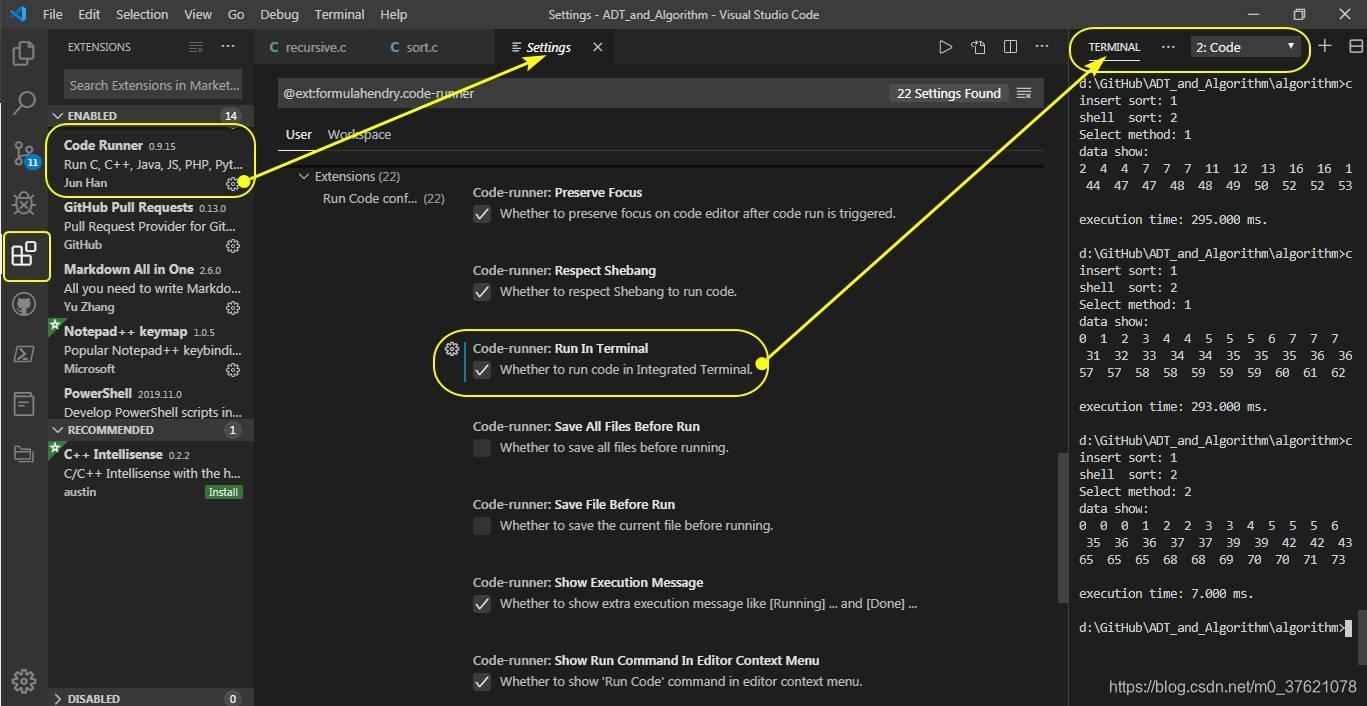Collapse the RECOMMENDED extensions section

click(x=151, y=430)
